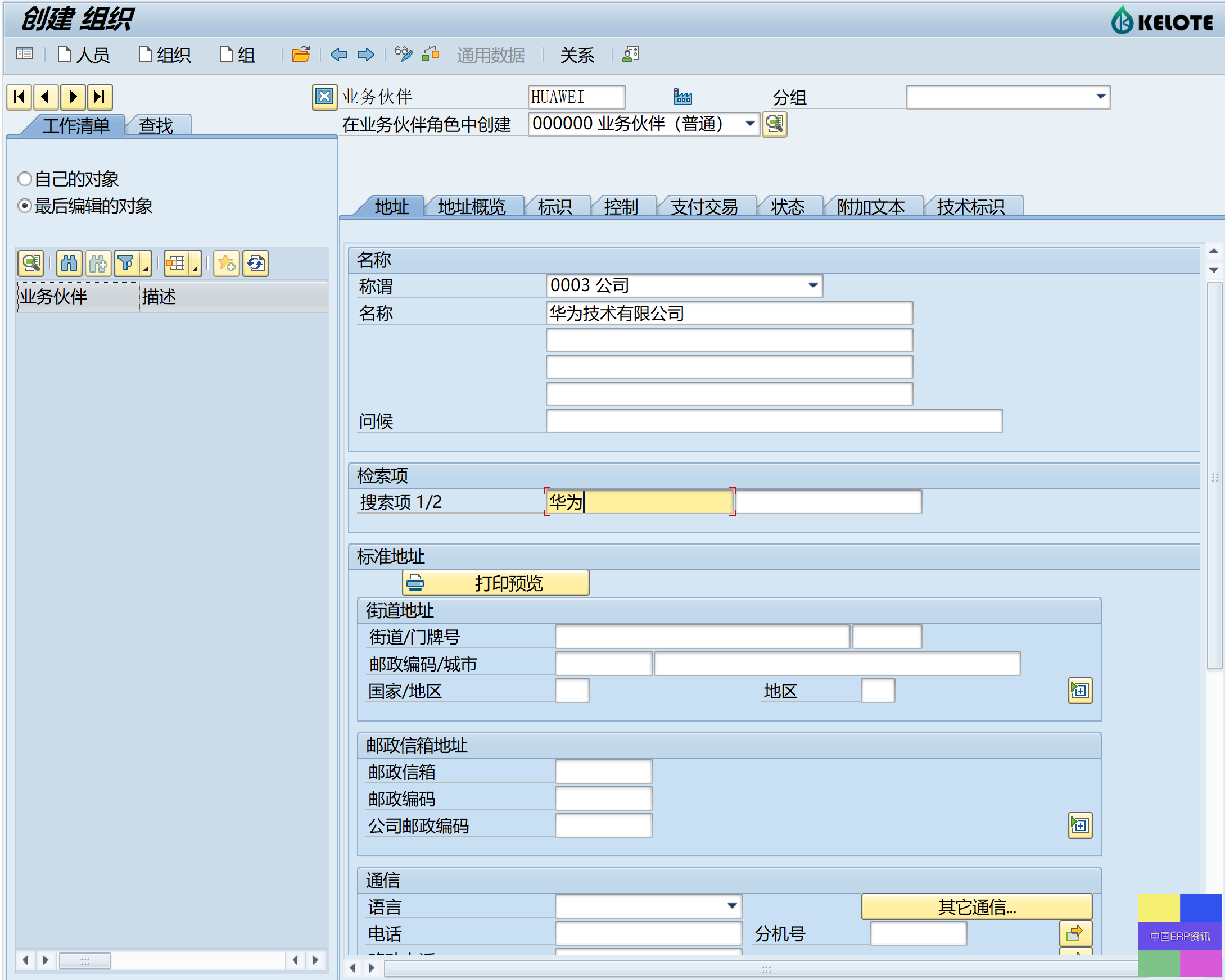The height and width of the screenshot is (980, 1225).
Task: Click the 电话 telephone input field
Action: click(x=648, y=933)
